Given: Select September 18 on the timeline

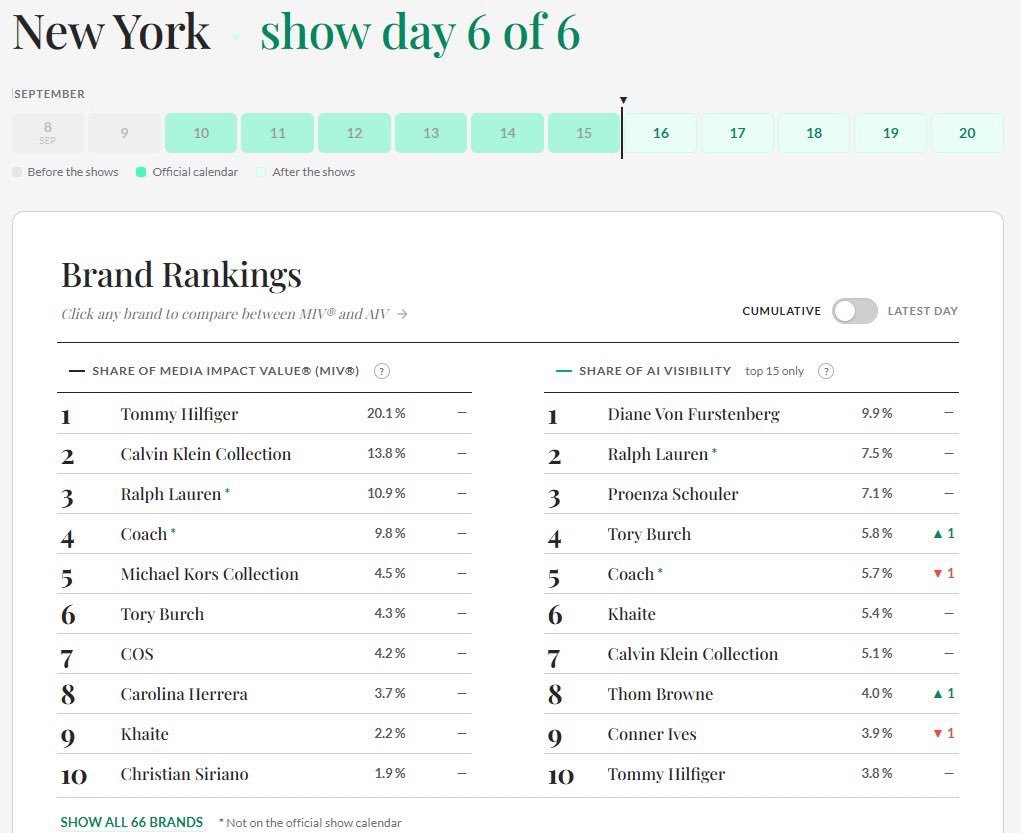Looking at the screenshot, I should (814, 133).
